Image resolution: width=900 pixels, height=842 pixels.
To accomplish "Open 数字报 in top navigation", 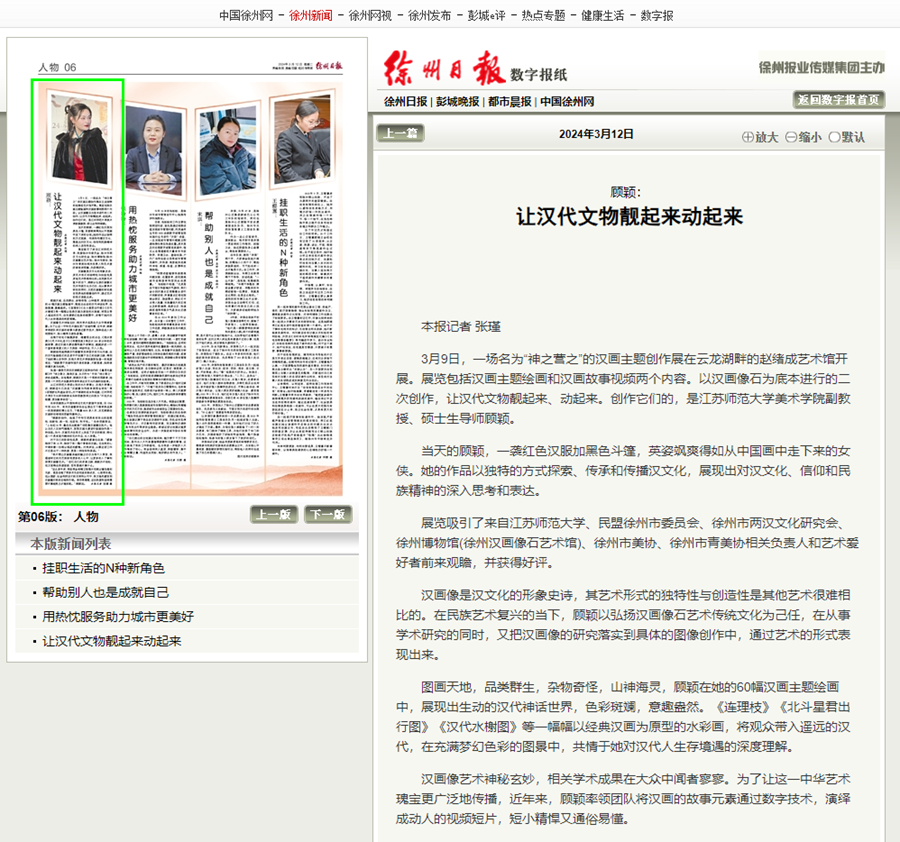I will [656, 15].
